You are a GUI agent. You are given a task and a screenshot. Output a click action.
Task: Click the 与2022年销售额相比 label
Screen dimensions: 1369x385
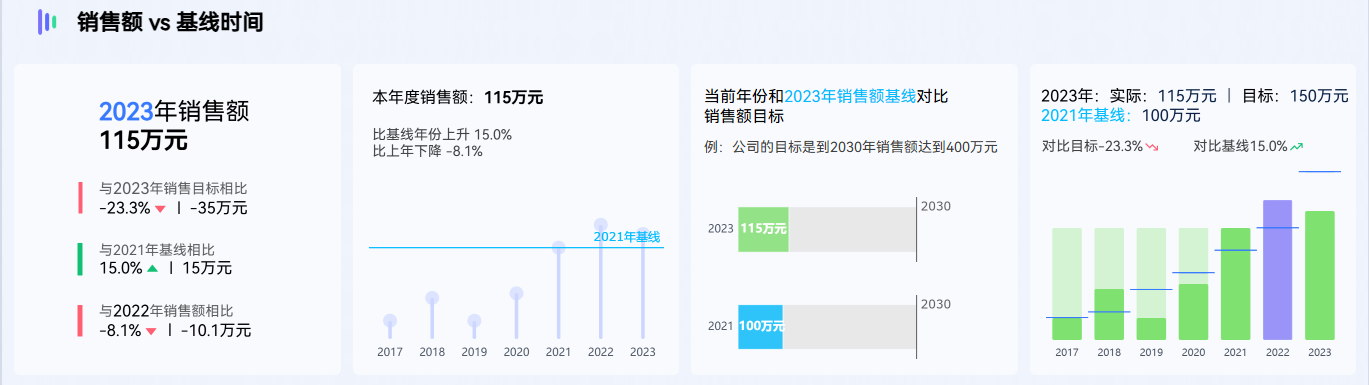click(166, 311)
